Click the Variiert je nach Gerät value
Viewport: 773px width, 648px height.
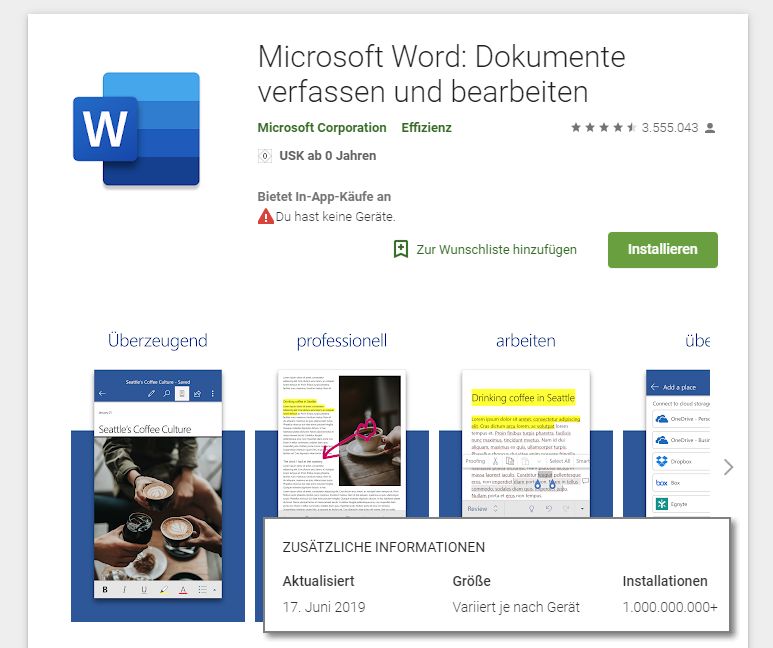pos(516,607)
